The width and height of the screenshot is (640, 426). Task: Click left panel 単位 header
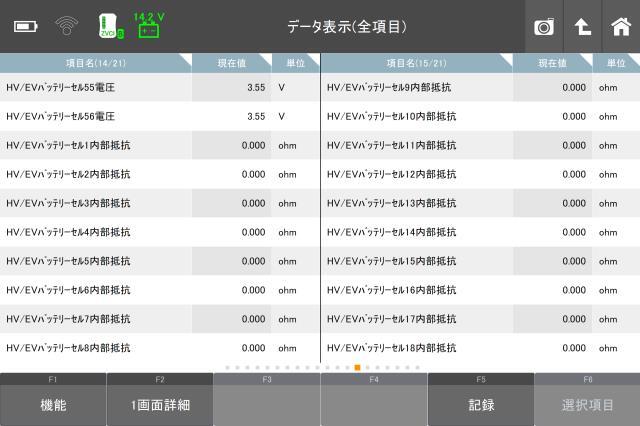click(296, 63)
